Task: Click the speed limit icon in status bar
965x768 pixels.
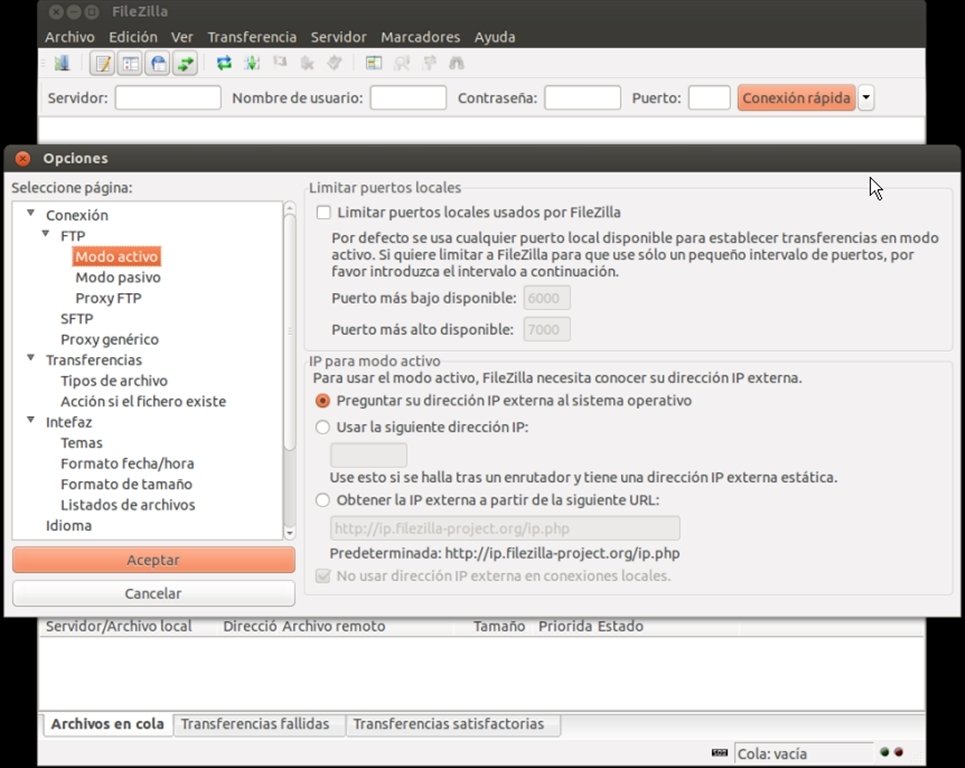Action: pyautogui.click(x=719, y=753)
